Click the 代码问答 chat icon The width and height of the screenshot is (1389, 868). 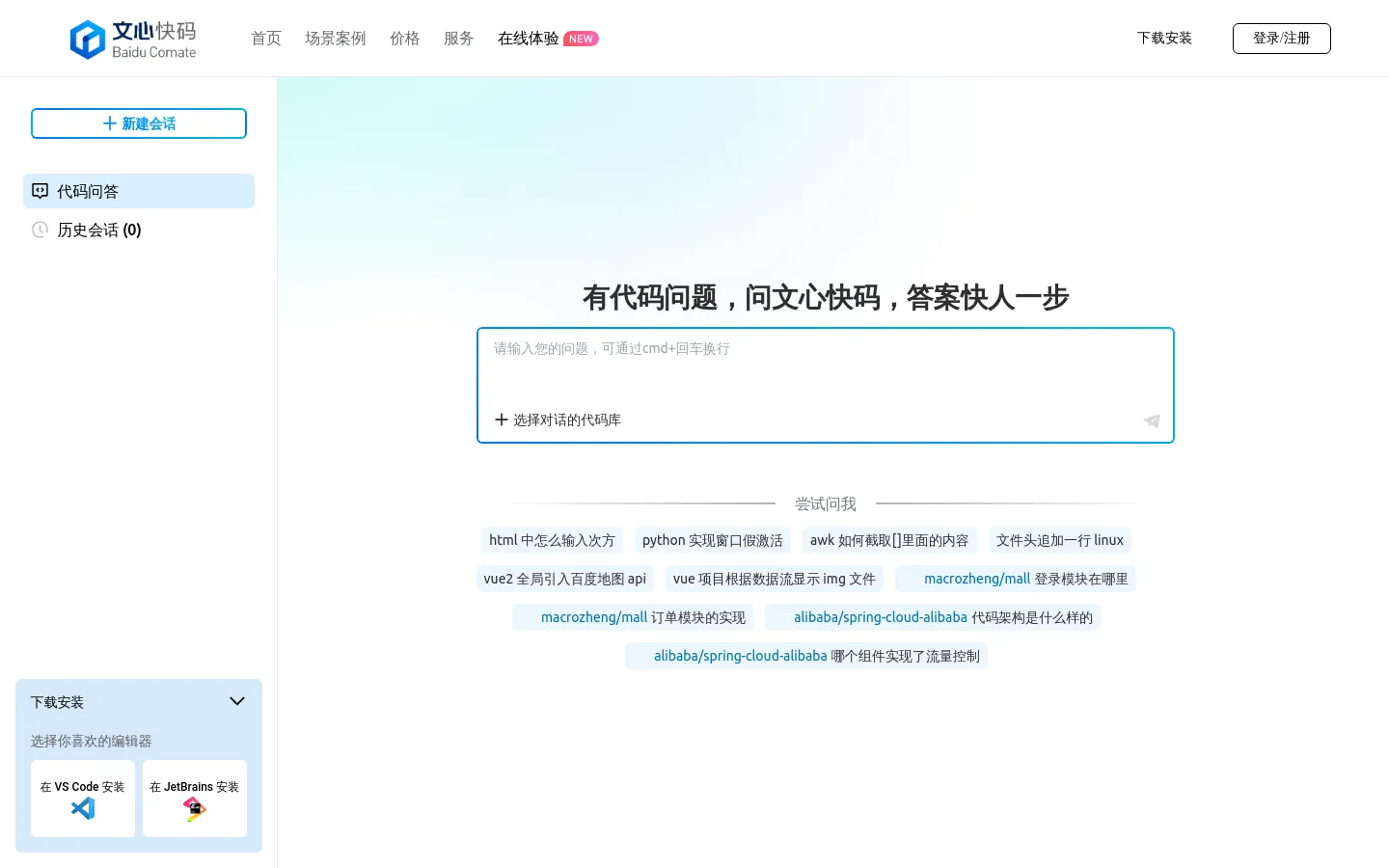click(x=40, y=191)
